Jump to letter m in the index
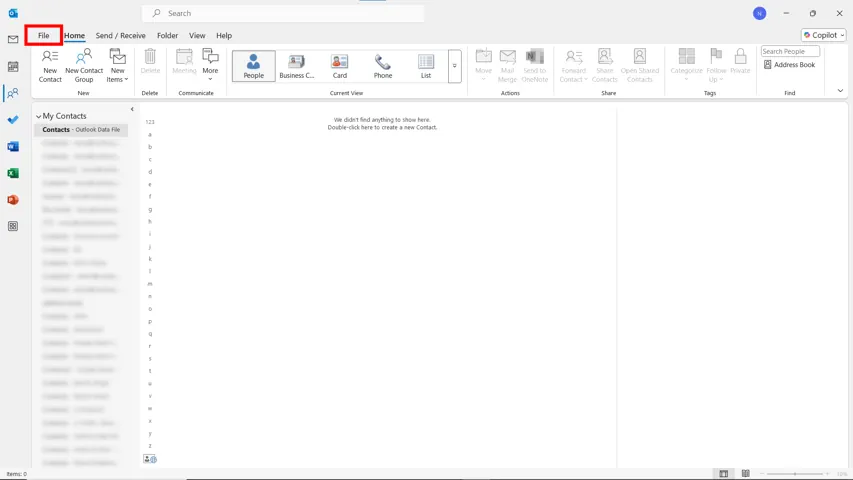Viewport: 853px width, 480px height. (x=150, y=284)
